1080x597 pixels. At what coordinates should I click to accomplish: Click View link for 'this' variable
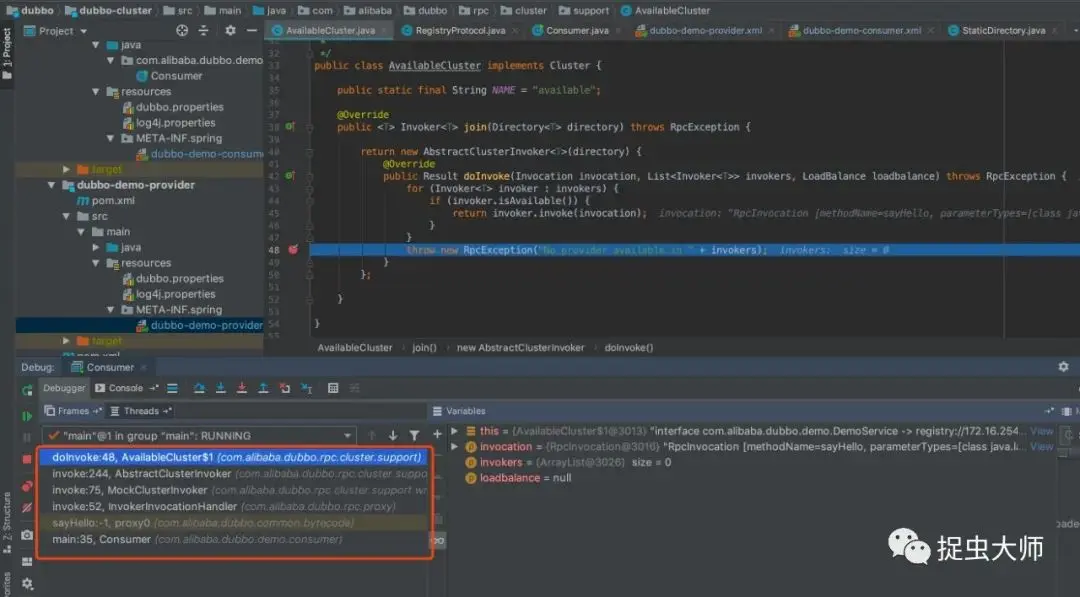(1041, 431)
